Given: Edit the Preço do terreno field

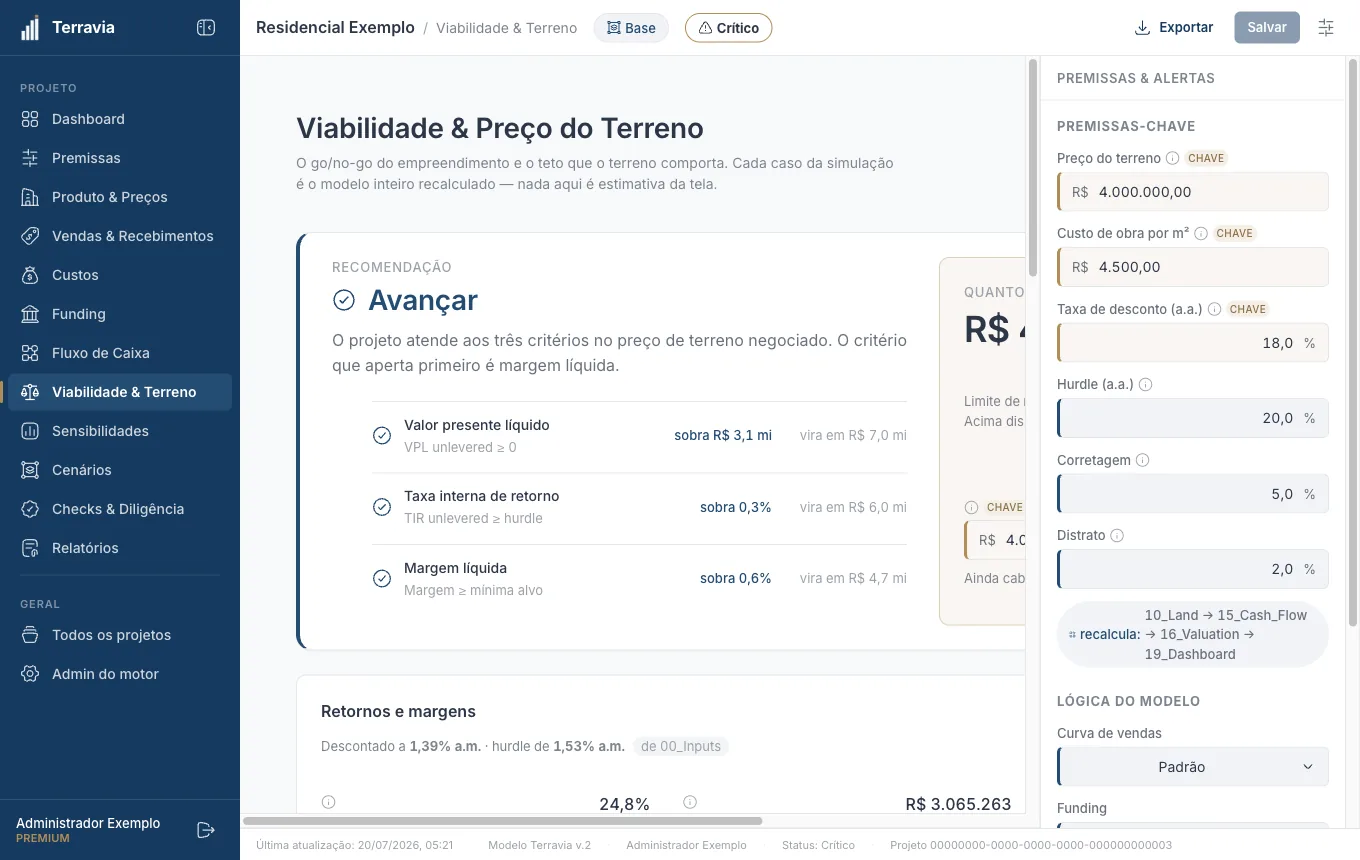Looking at the screenshot, I should [x=1193, y=192].
